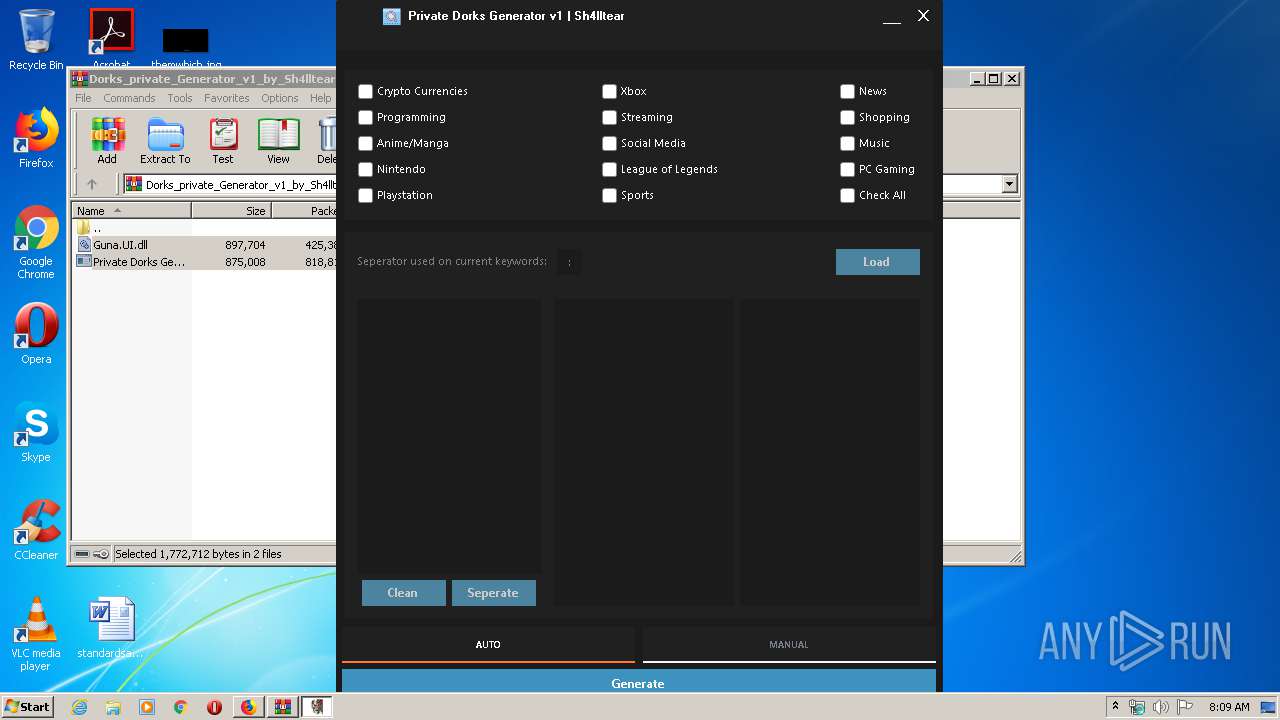Check the Xbox option
Screen dimensions: 1280x720
click(x=610, y=91)
